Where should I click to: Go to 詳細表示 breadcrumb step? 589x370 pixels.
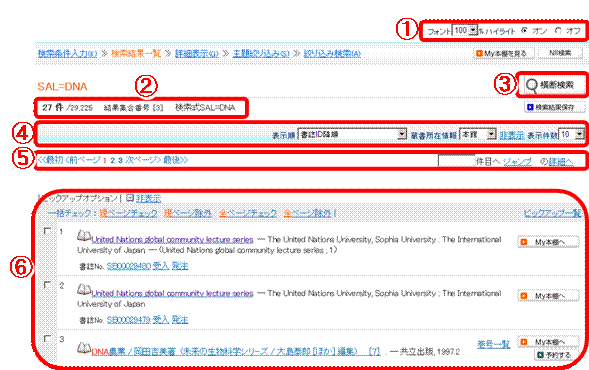click(x=197, y=53)
